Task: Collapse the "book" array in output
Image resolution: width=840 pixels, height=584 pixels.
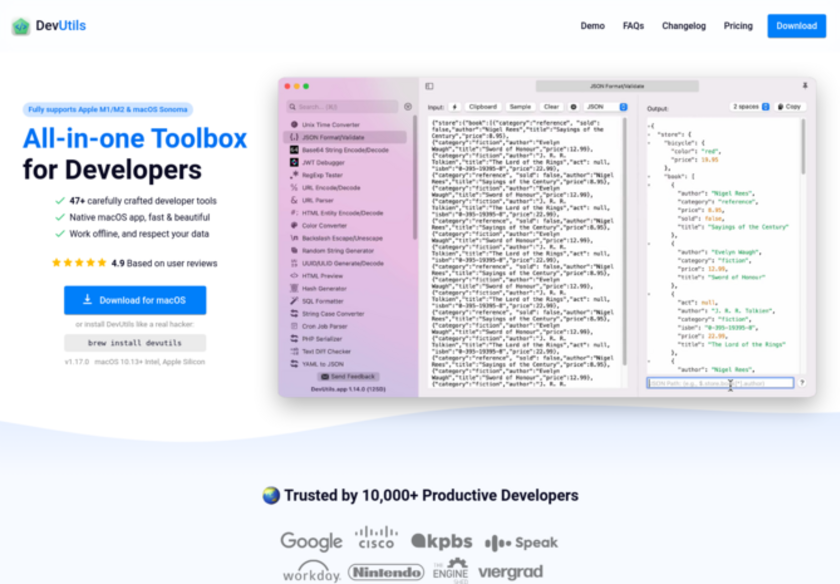Action: [x=650, y=176]
